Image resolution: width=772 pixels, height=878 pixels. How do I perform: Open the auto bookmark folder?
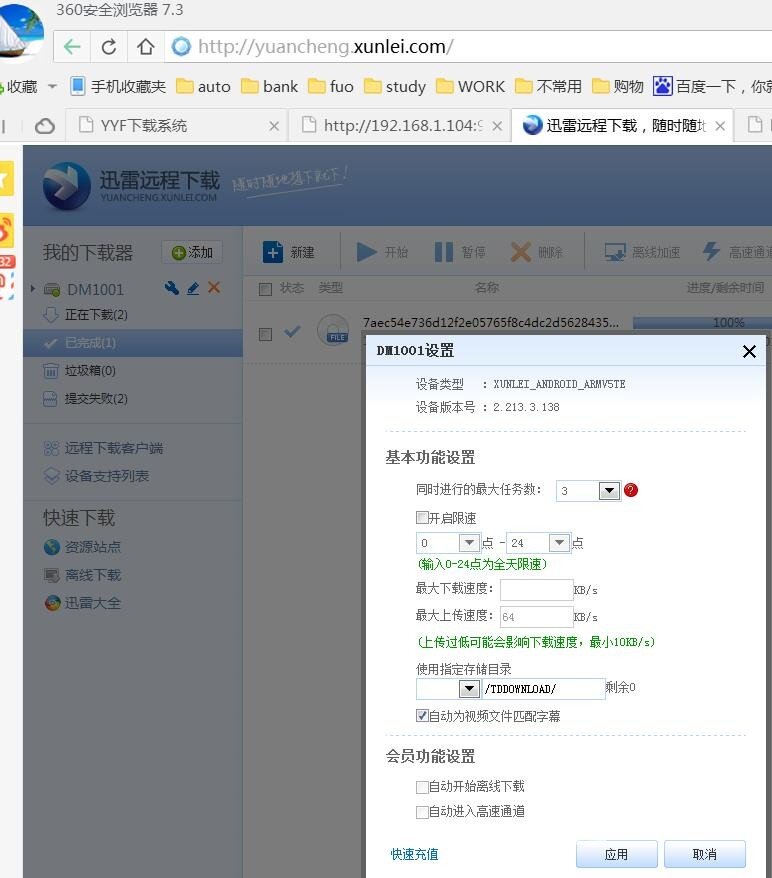(203, 86)
